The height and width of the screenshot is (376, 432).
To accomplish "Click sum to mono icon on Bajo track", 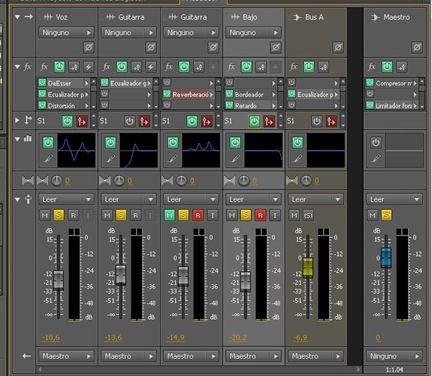I will coord(229,181).
